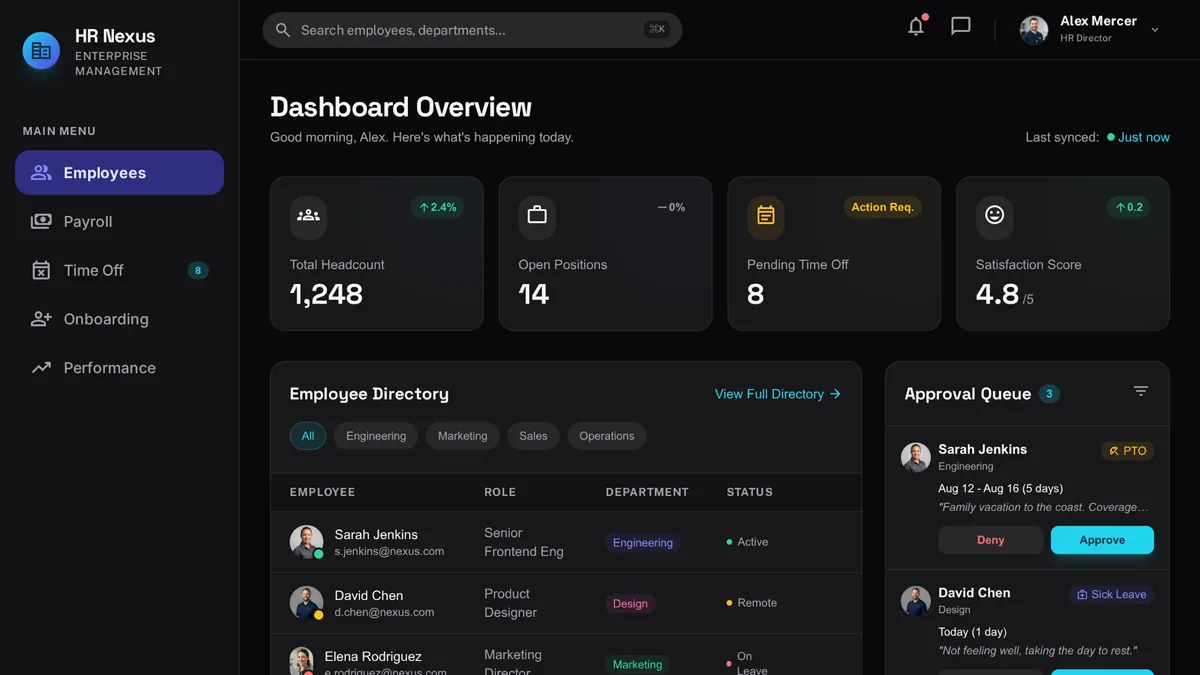
Task: Click Alex Mercer's profile avatar
Action: [x=1034, y=30]
